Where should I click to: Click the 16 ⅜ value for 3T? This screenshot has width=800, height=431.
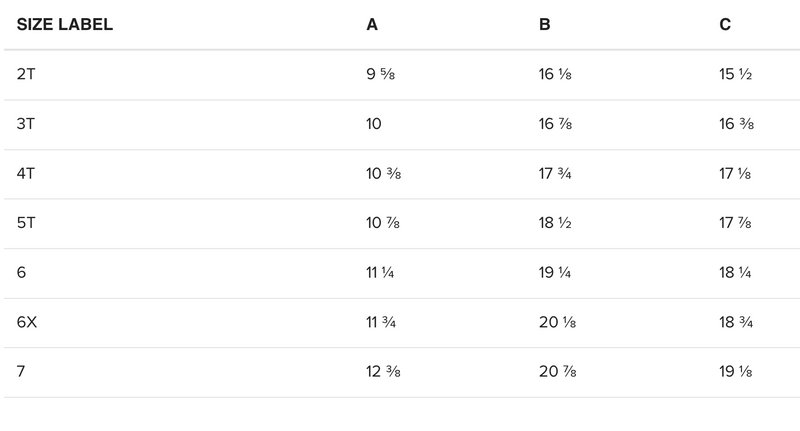[x=737, y=125]
